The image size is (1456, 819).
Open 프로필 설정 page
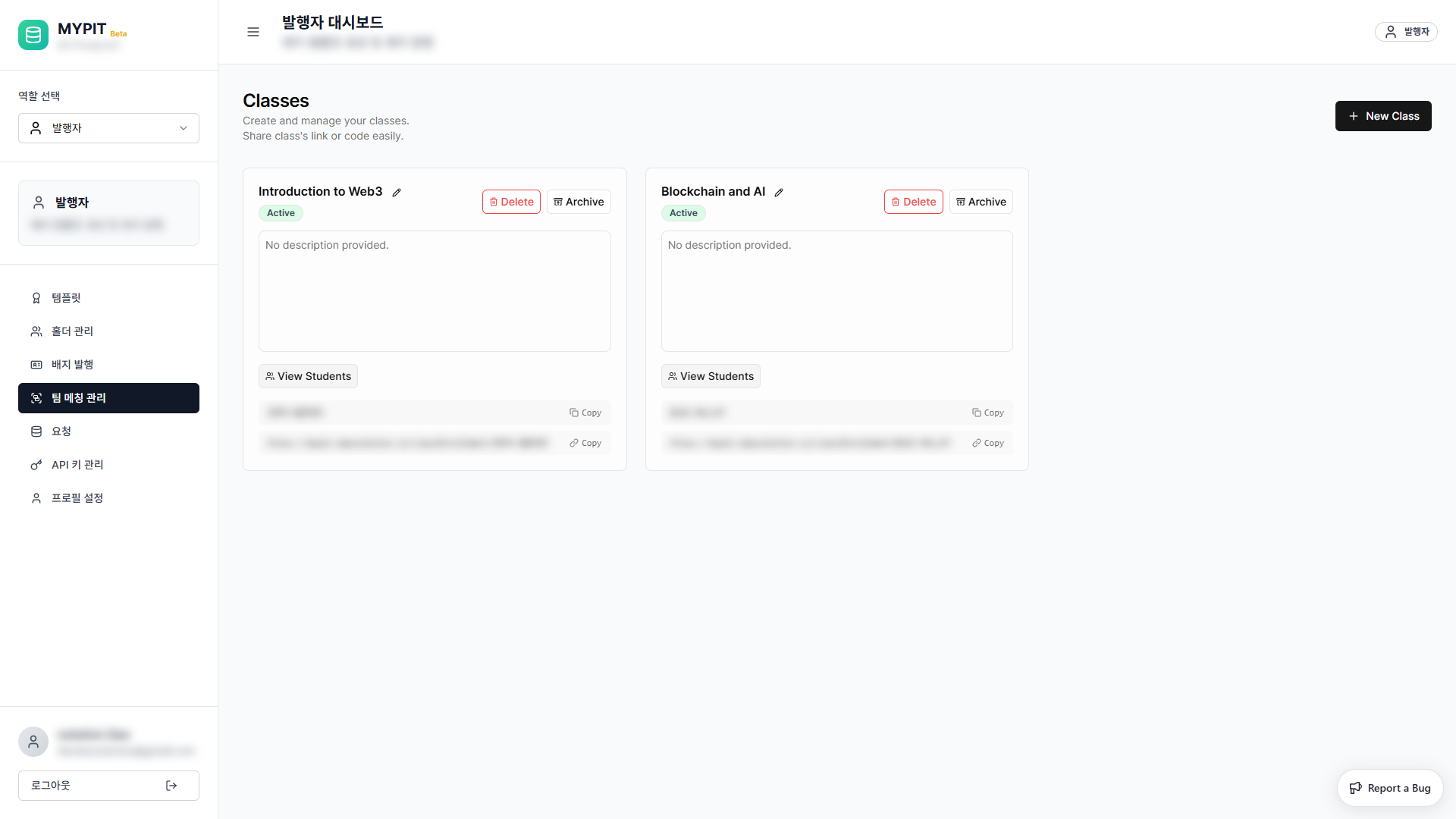click(77, 498)
